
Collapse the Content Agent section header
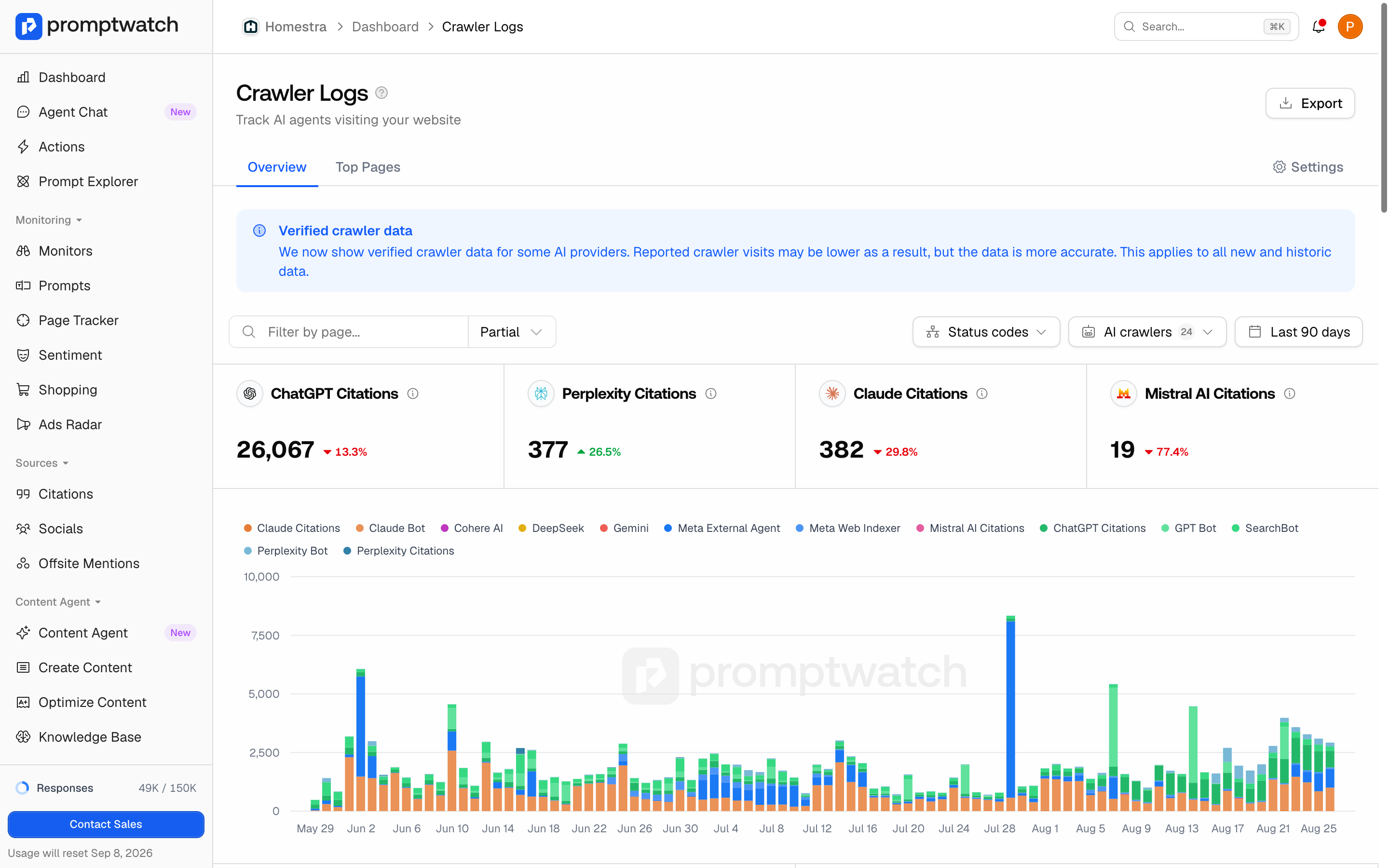58,602
